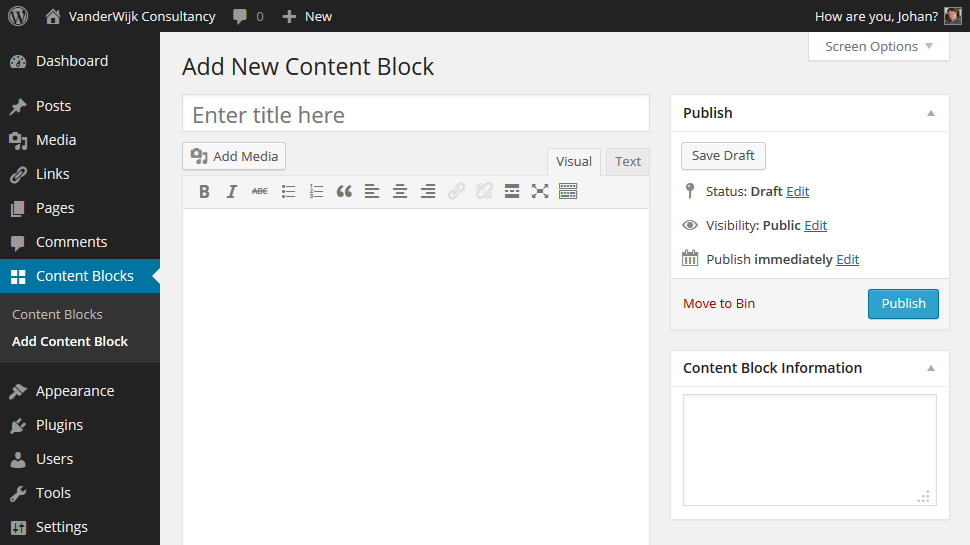
Task: Open the WordPress logo menu
Action: 18,16
